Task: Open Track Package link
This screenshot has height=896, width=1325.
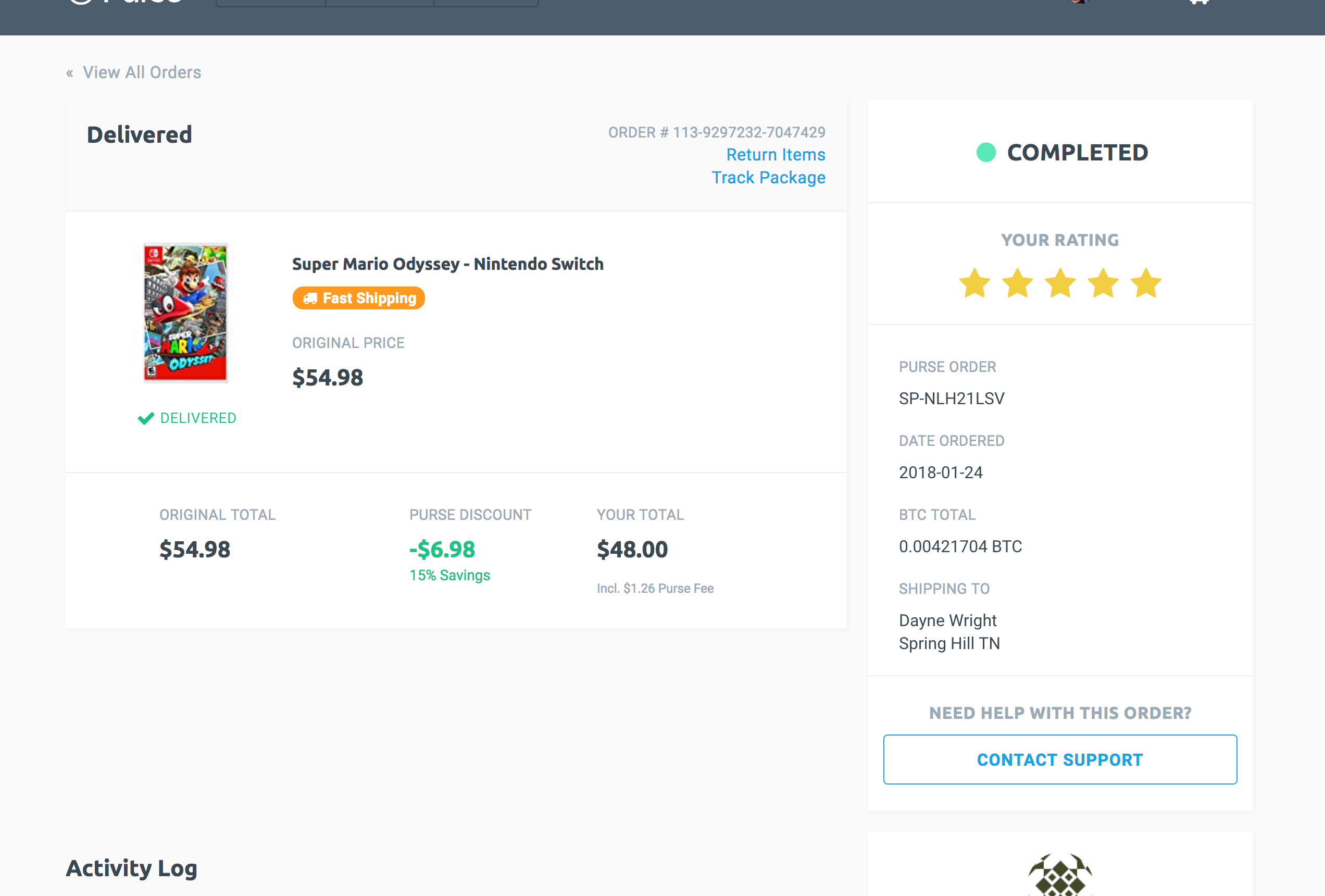Action: click(x=768, y=177)
